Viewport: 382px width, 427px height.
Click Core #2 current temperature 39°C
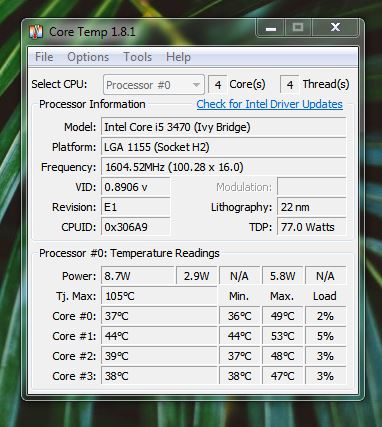click(x=159, y=356)
